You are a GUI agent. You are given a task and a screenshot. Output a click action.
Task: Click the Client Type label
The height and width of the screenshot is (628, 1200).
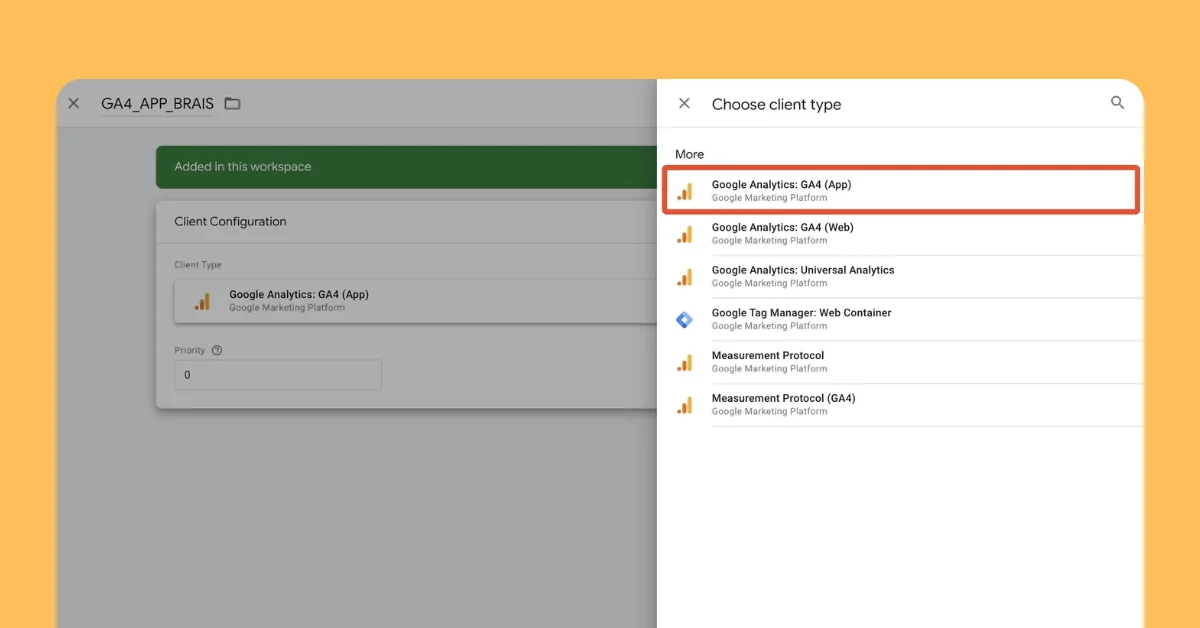tap(198, 265)
